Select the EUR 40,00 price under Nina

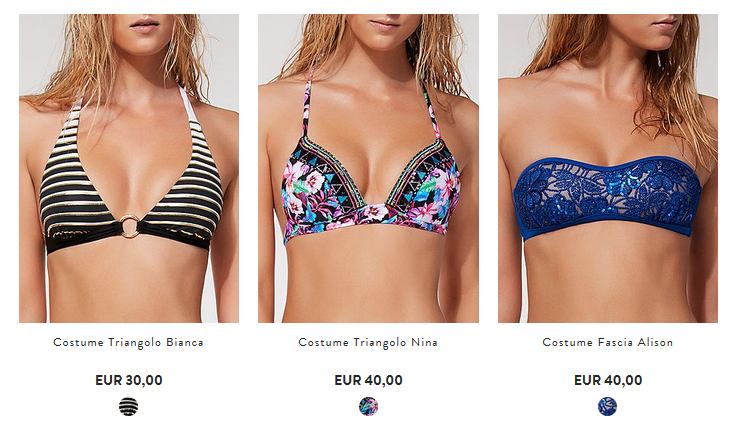[368, 380]
